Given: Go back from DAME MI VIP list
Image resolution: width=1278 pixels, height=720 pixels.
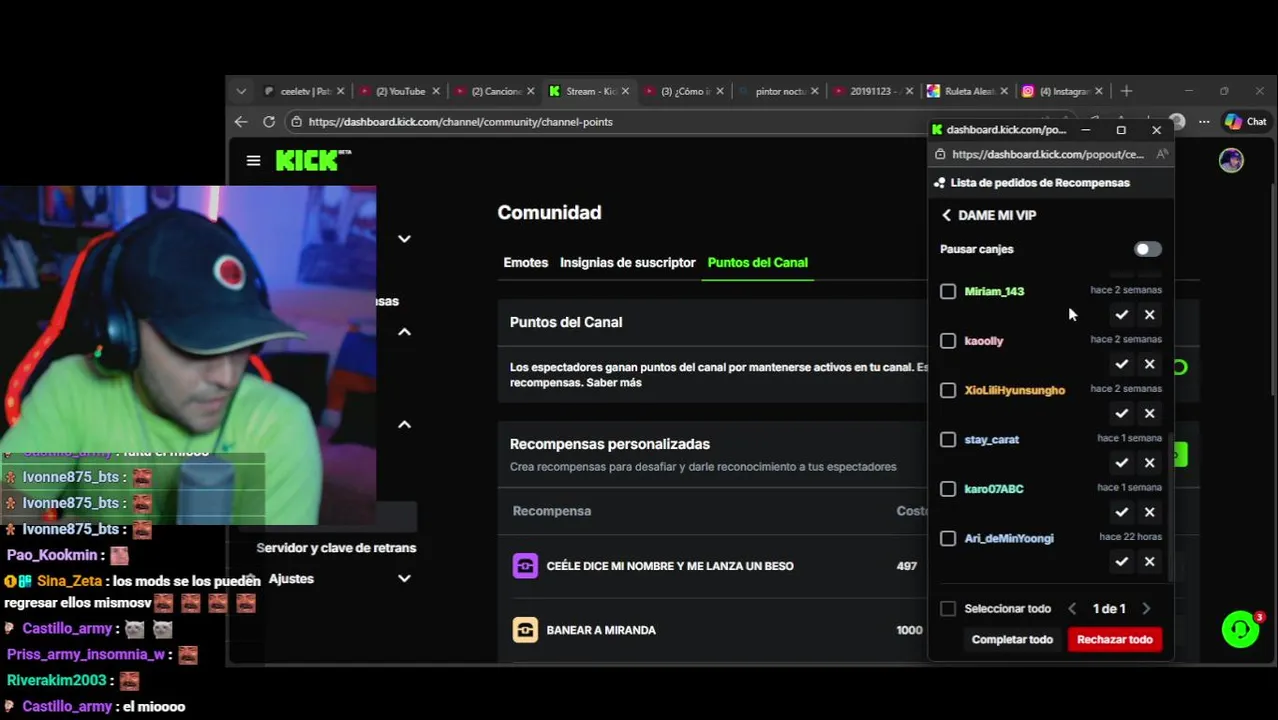Looking at the screenshot, I should tap(946, 215).
